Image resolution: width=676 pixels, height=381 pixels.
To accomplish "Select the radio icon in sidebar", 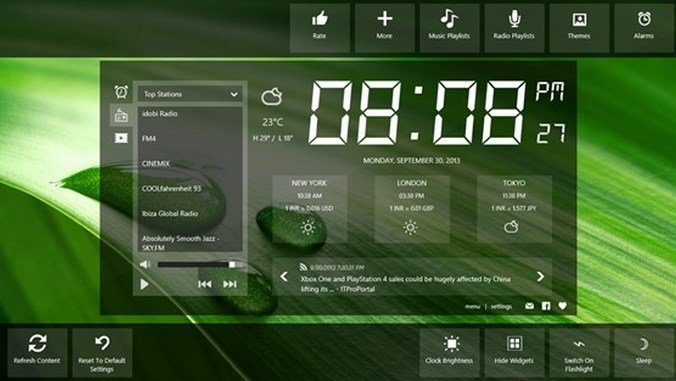I will pyautogui.click(x=121, y=115).
